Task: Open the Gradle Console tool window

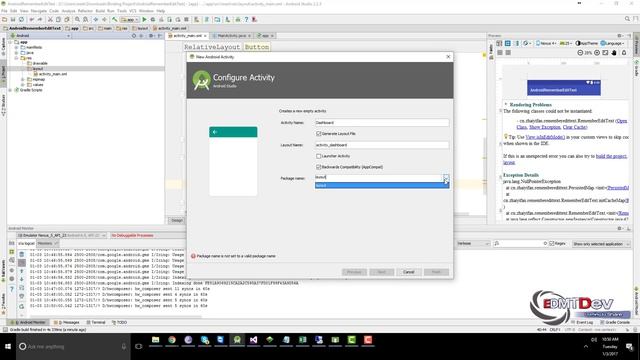Action: click(615, 322)
